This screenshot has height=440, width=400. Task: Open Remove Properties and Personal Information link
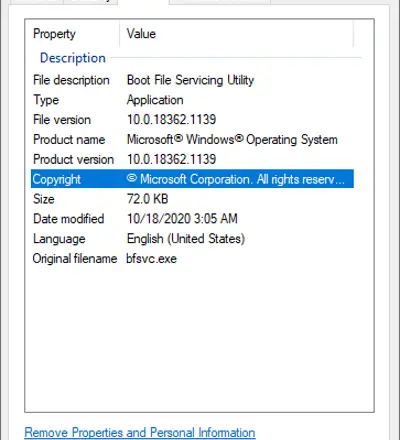pyautogui.click(x=140, y=432)
